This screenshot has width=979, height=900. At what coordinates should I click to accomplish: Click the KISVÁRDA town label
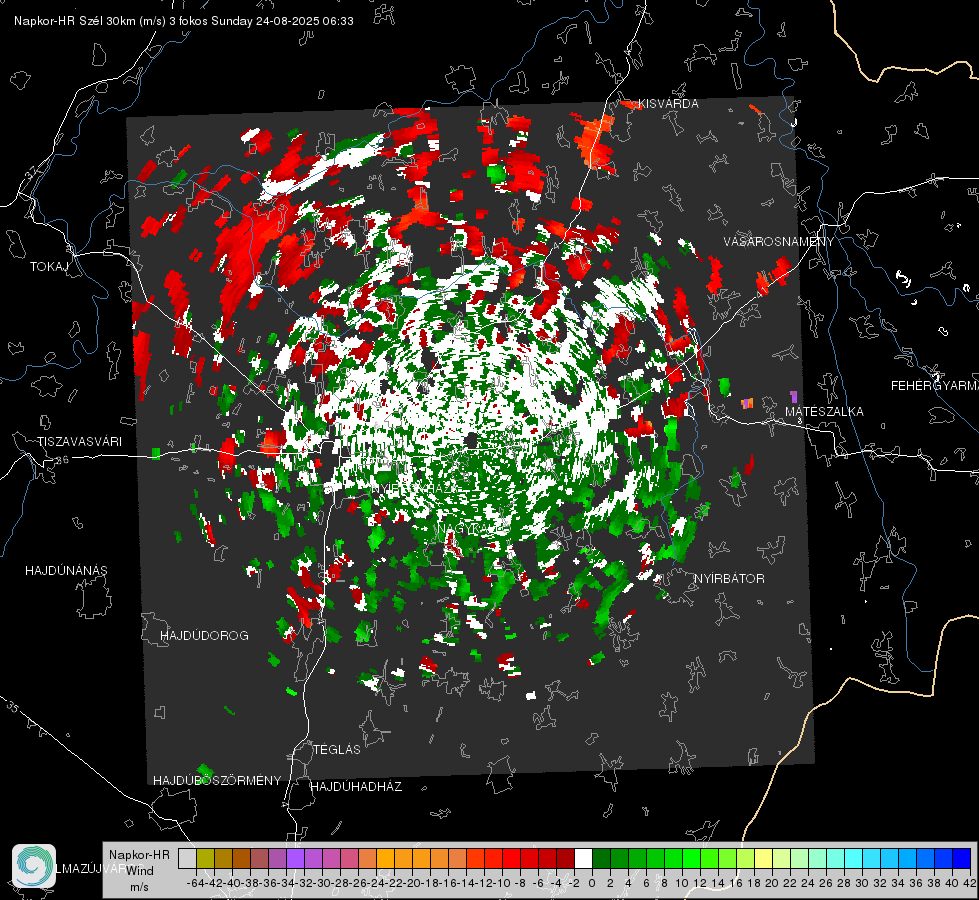(668, 104)
